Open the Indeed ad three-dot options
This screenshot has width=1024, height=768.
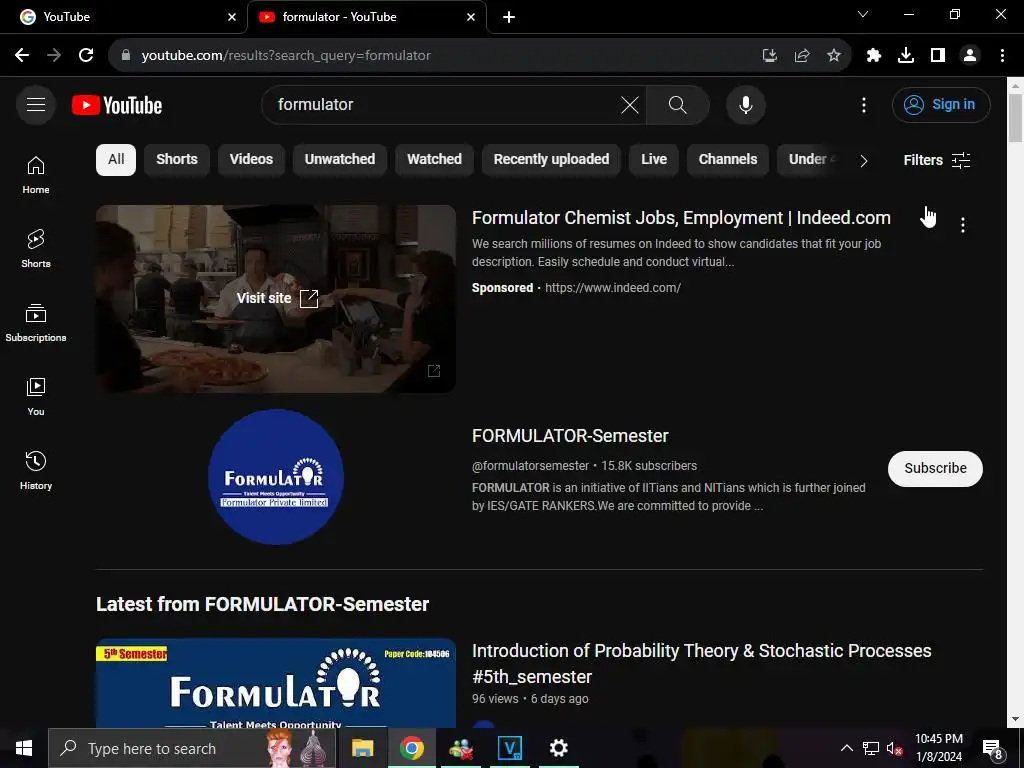point(962,225)
